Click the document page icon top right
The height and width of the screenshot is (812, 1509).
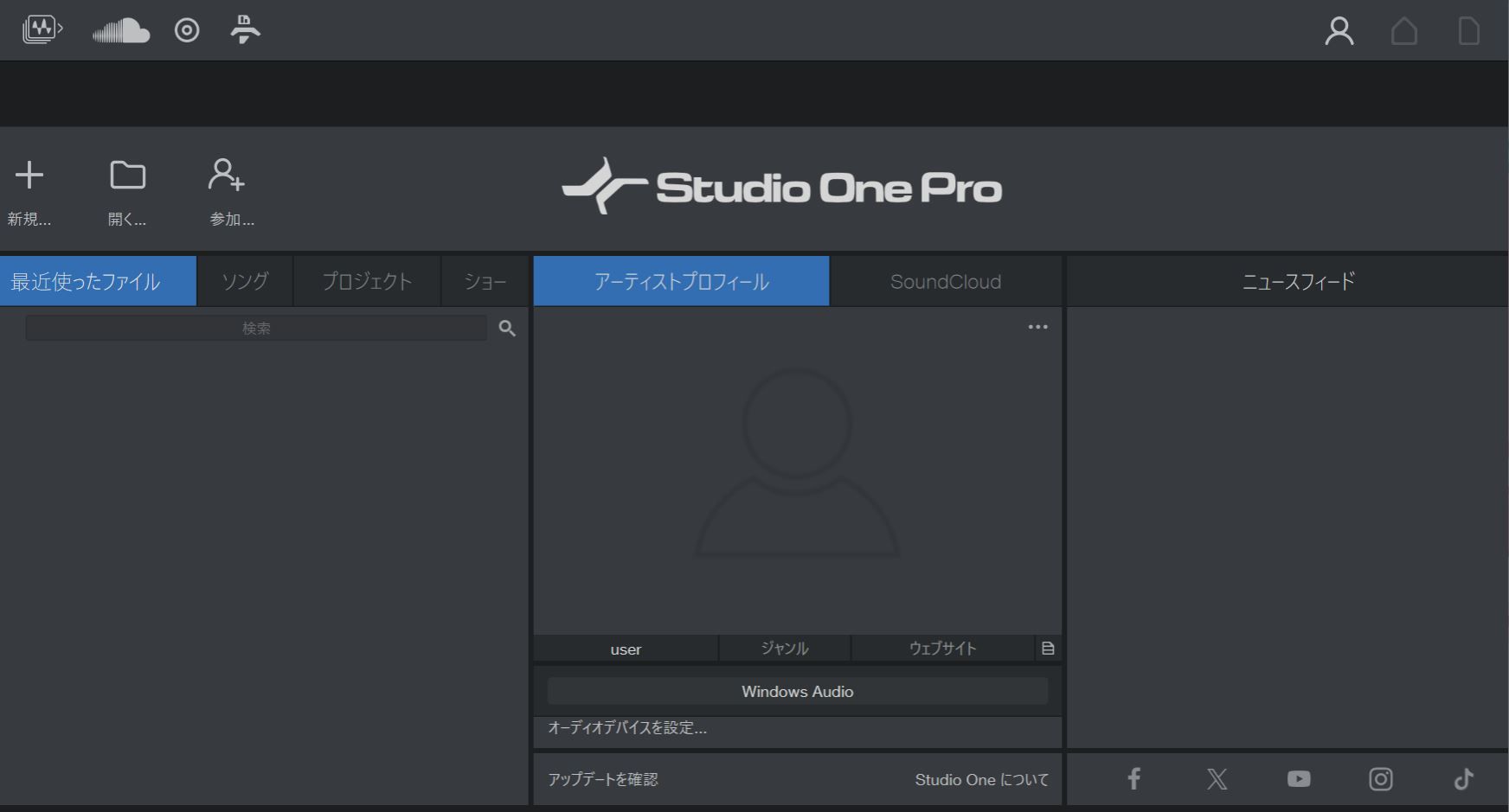(1469, 31)
